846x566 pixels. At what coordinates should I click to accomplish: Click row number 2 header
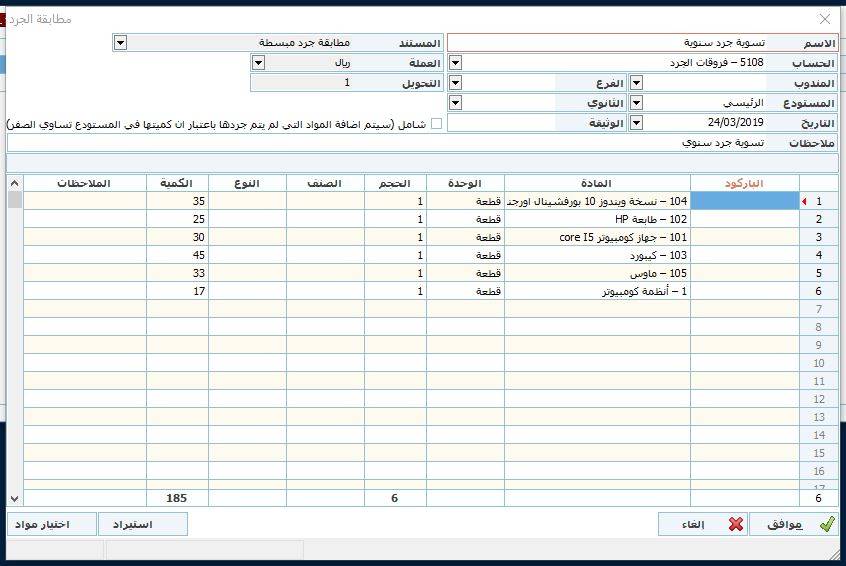point(818,219)
